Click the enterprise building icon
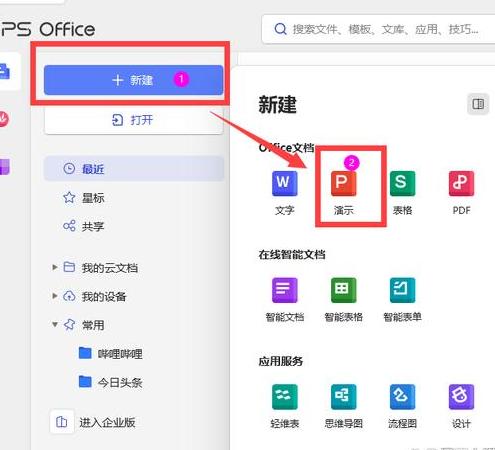 [x=62, y=422]
